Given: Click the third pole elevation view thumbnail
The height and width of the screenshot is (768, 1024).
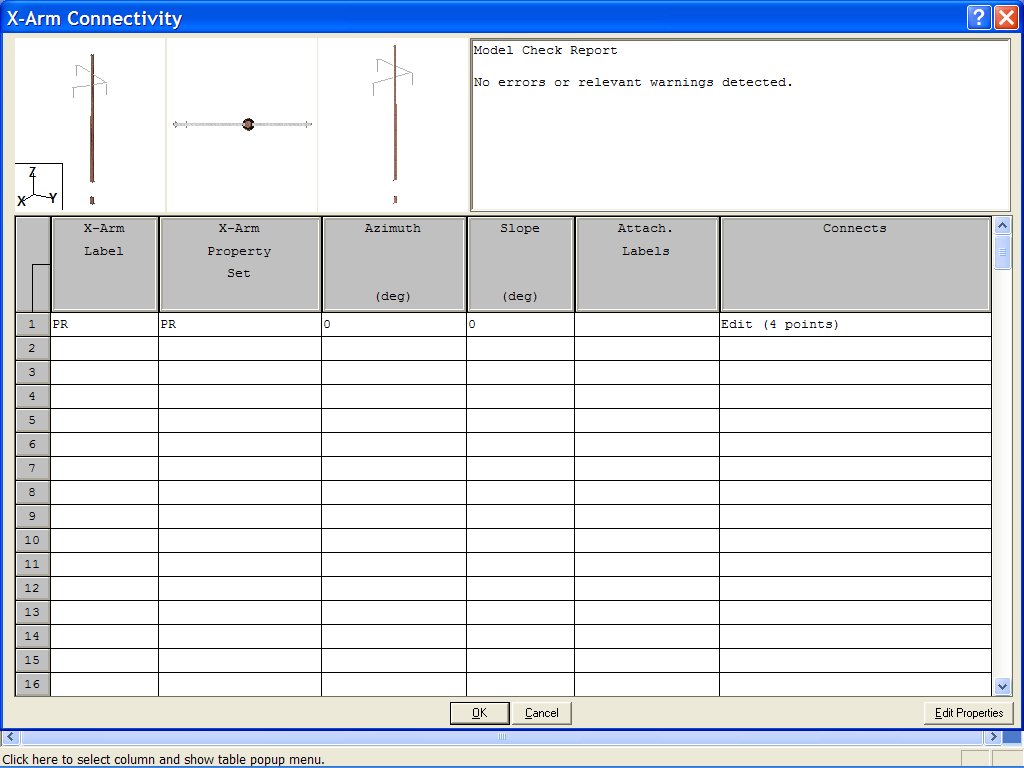Looking at the screenshot, I should [x=393, y=124].
